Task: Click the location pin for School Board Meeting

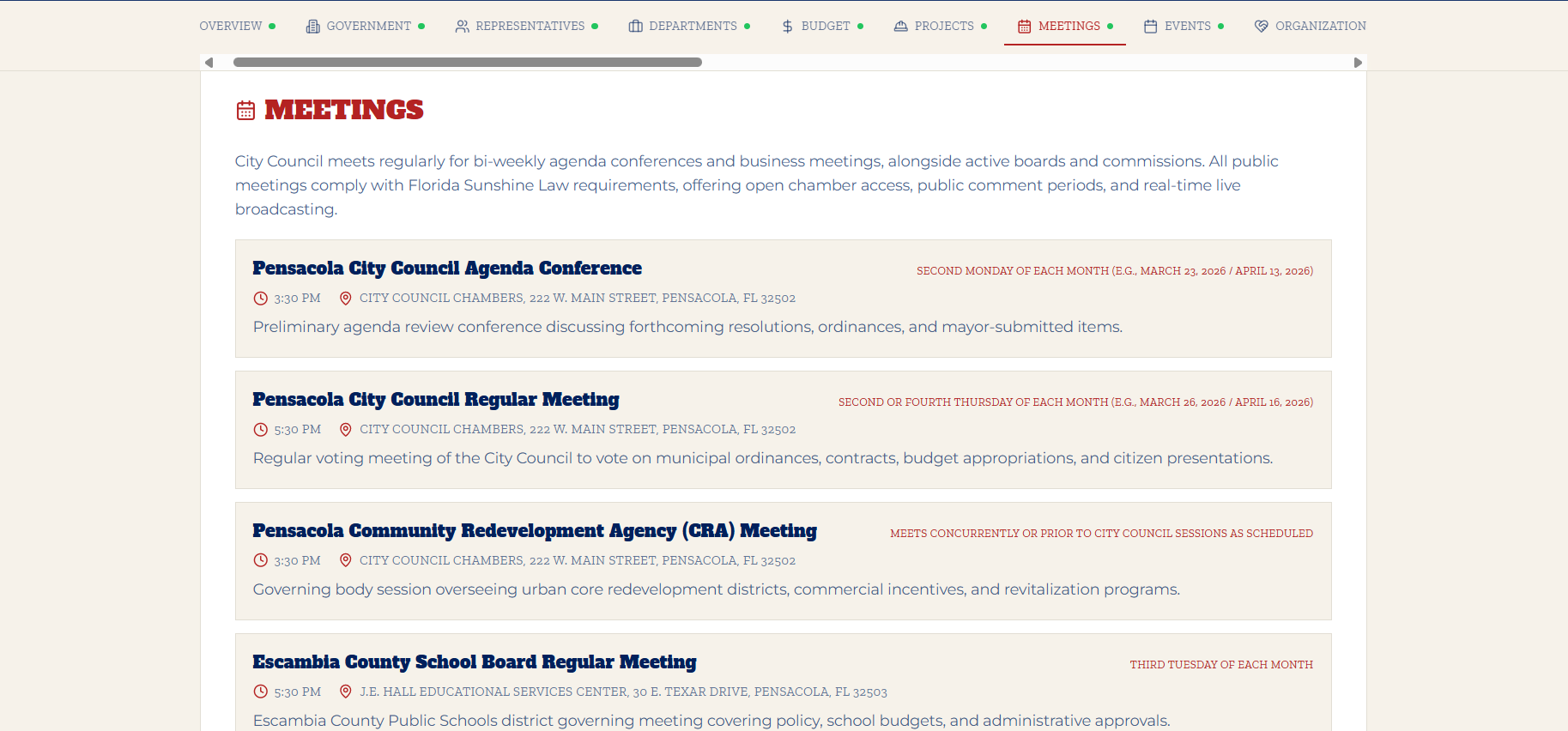Action: click(x=346, y=692)
